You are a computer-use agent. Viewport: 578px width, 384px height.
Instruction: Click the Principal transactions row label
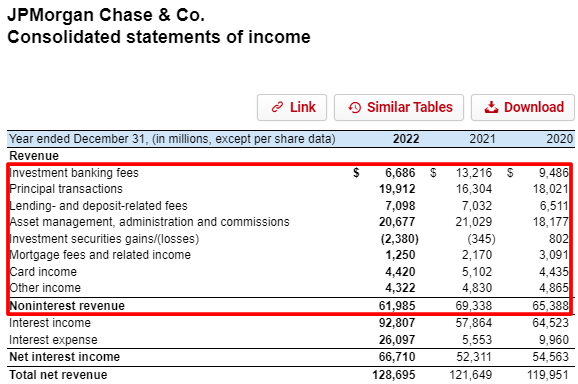pos(66,189)
